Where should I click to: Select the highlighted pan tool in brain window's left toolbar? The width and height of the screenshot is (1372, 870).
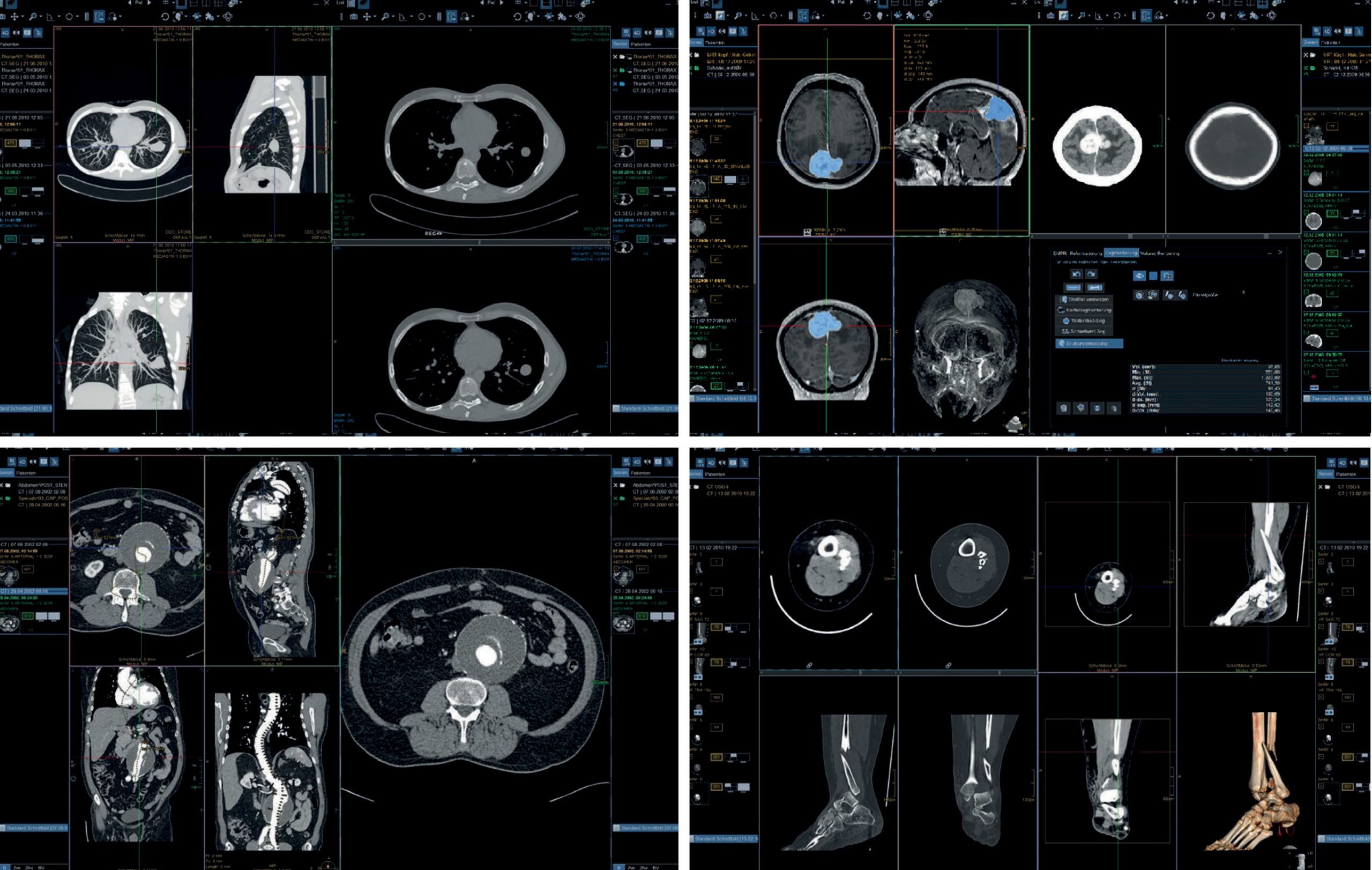tap(720, 16)
